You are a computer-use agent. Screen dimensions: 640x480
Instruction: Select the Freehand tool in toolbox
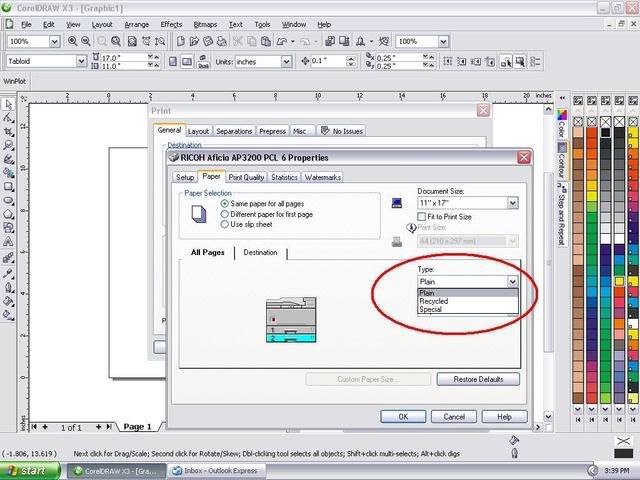pos(8,159)
